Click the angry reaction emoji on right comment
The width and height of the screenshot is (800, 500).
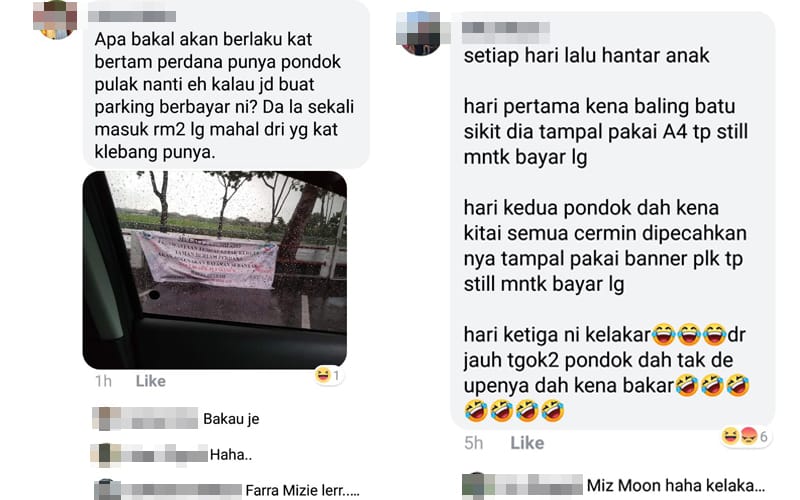tap(748, 436)
